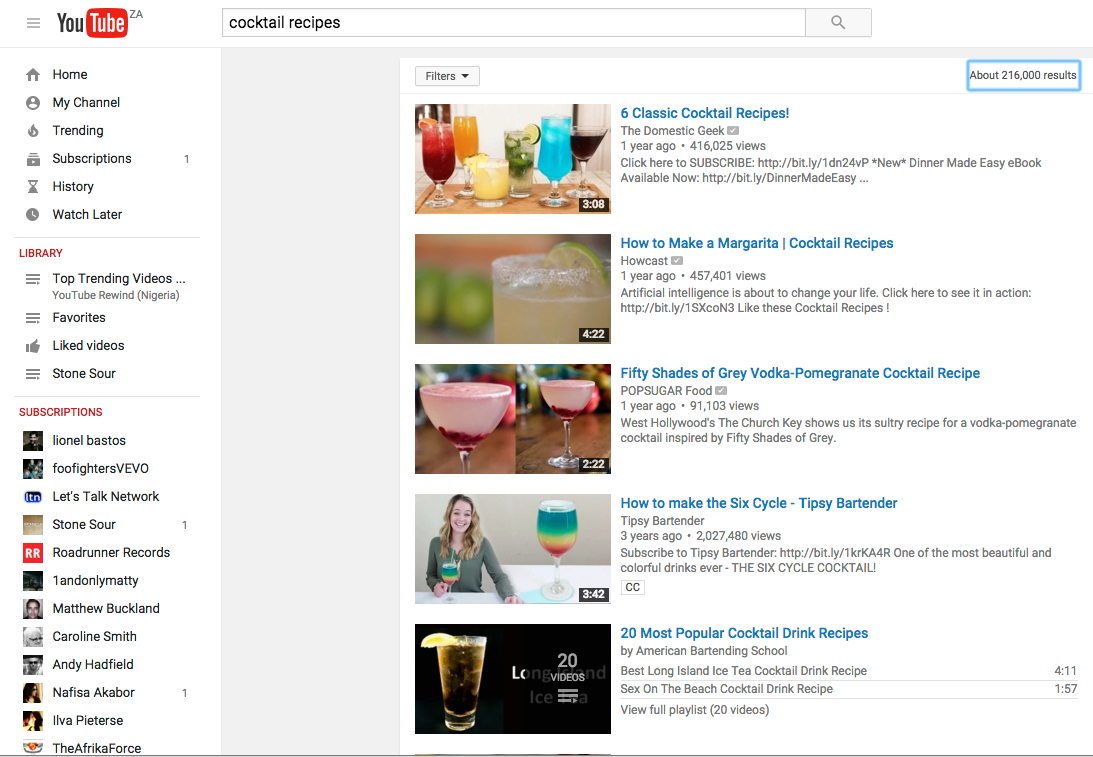Viewport: 1093px width, 757px height.
Task: Click the Top Trending Videos playlist icon
Action: pos(33,279)
